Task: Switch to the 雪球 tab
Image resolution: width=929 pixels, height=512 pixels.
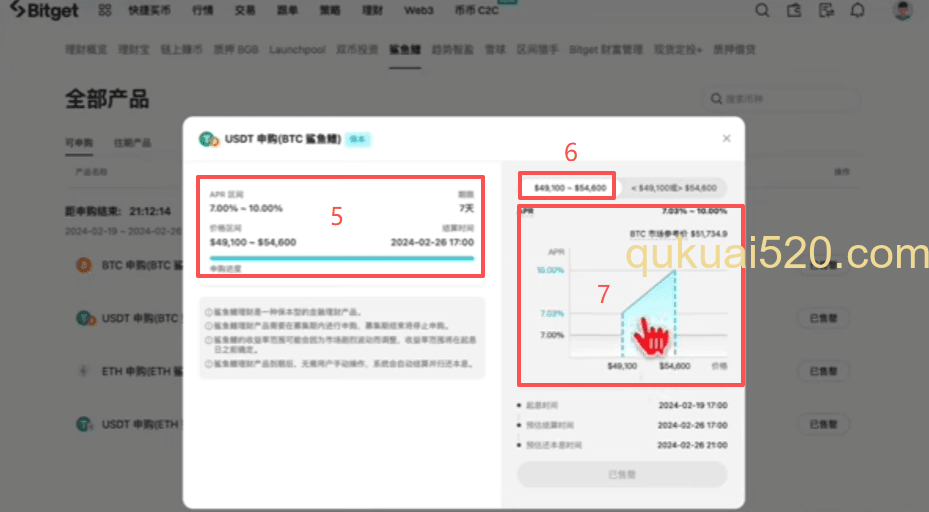Action: click(495, 50)
